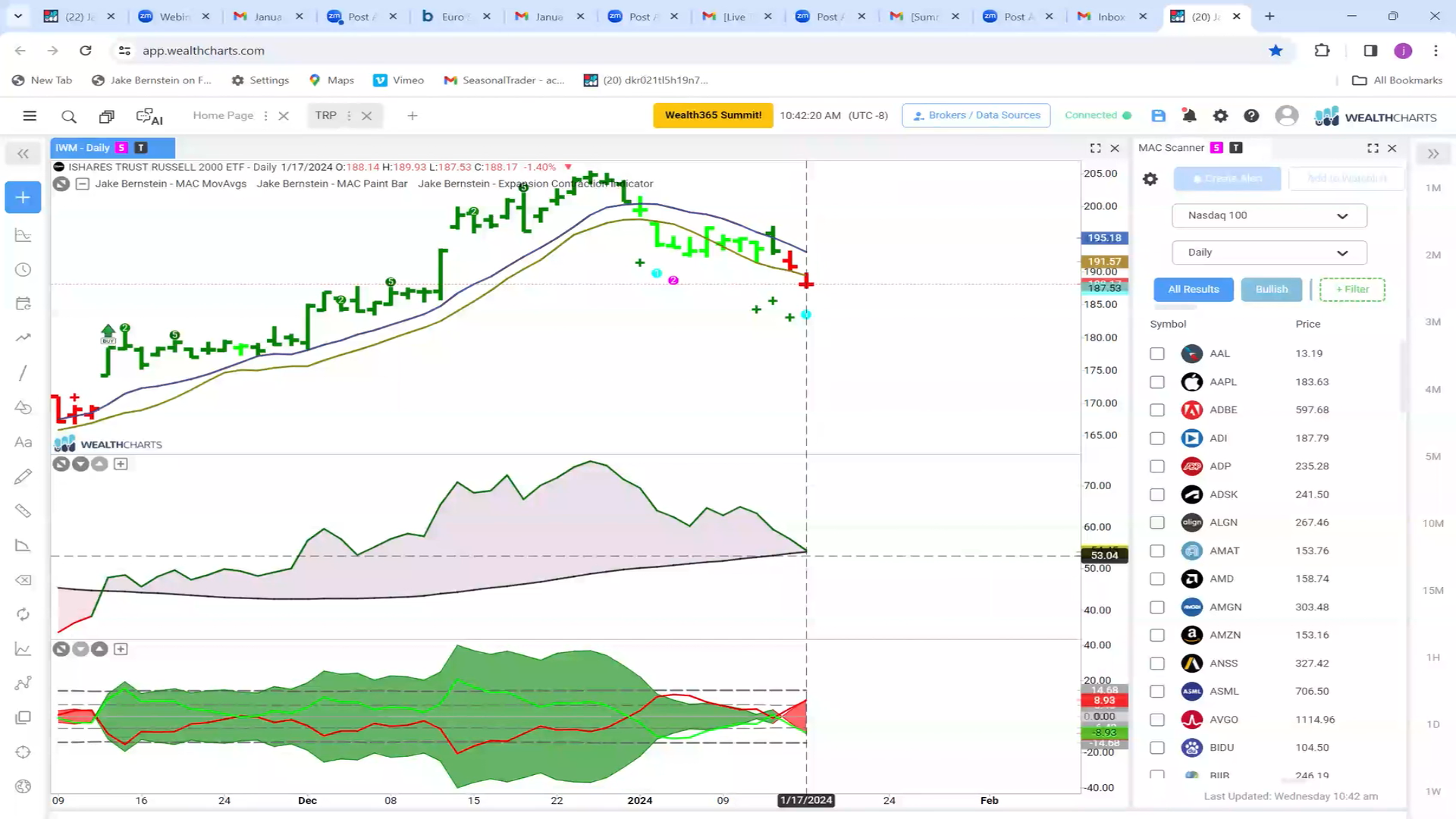Tick the ADBE checkbox

pyautogui.click(x=1157, y=410)
